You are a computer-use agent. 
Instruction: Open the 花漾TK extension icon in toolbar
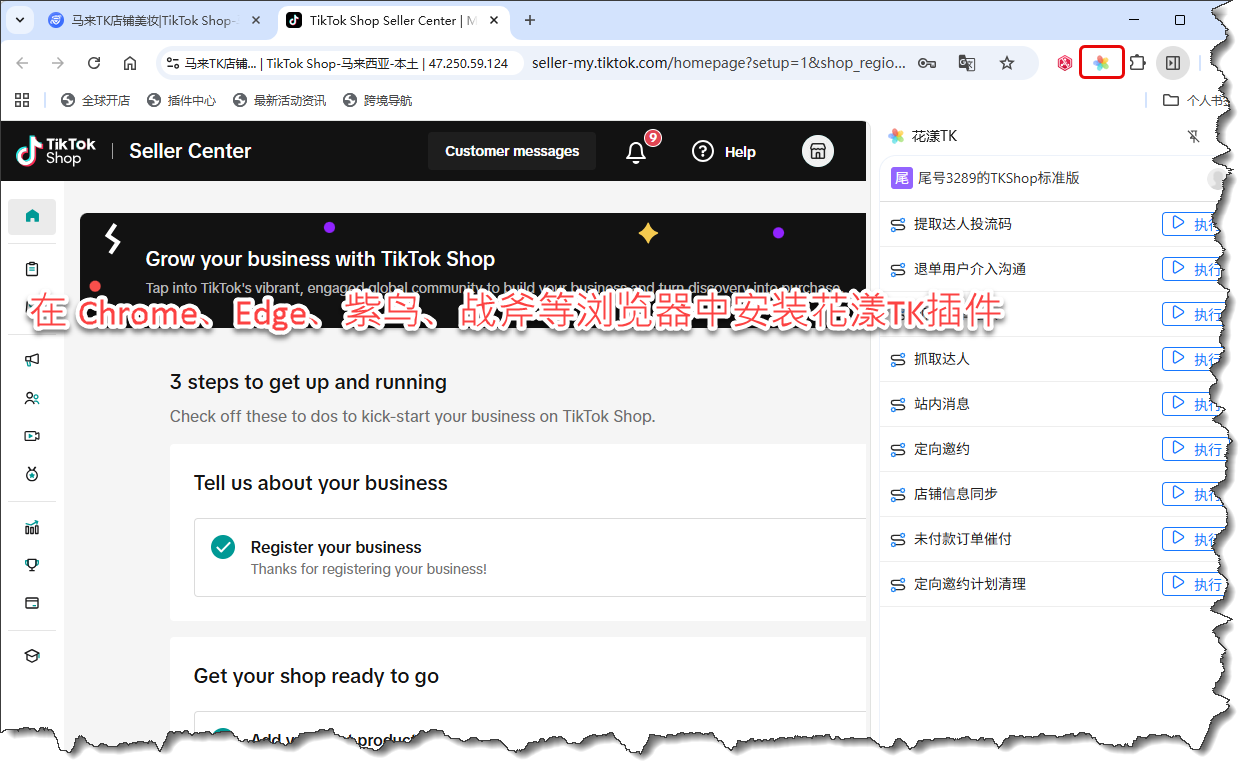1101,63
